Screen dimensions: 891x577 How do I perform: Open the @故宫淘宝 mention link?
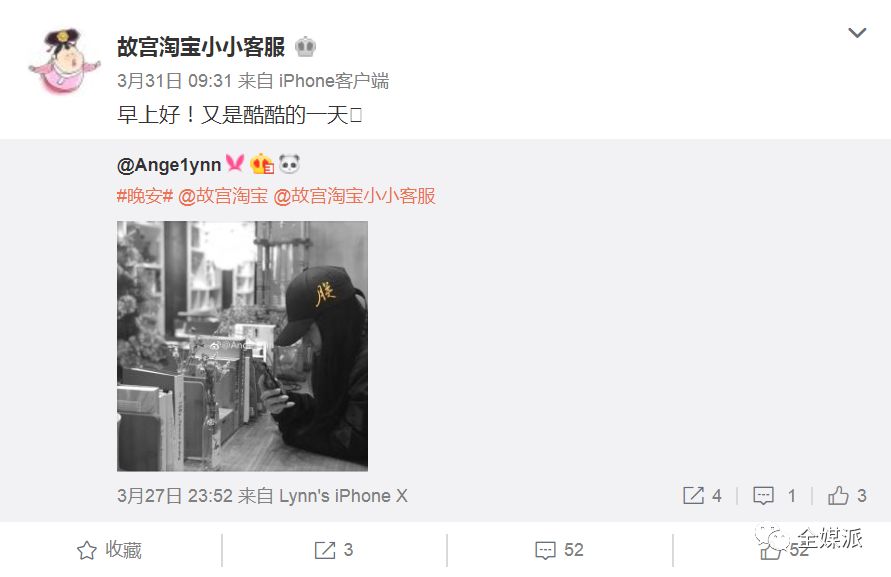coord(223,196)
